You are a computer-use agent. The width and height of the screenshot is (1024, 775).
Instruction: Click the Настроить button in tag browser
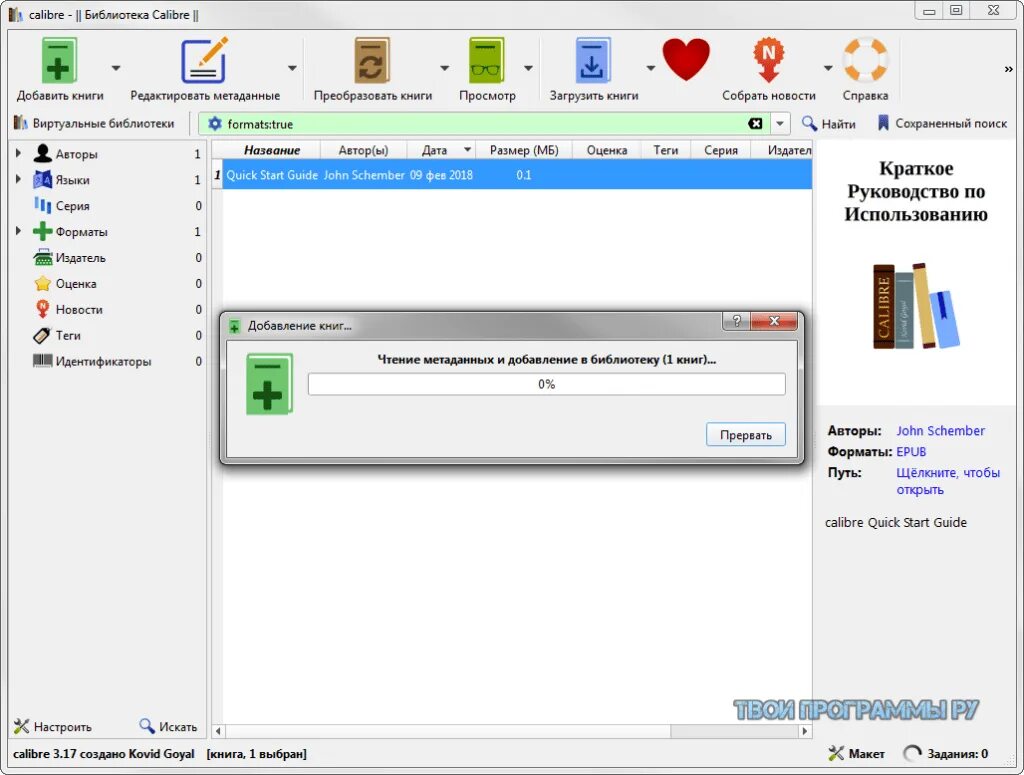52,726
